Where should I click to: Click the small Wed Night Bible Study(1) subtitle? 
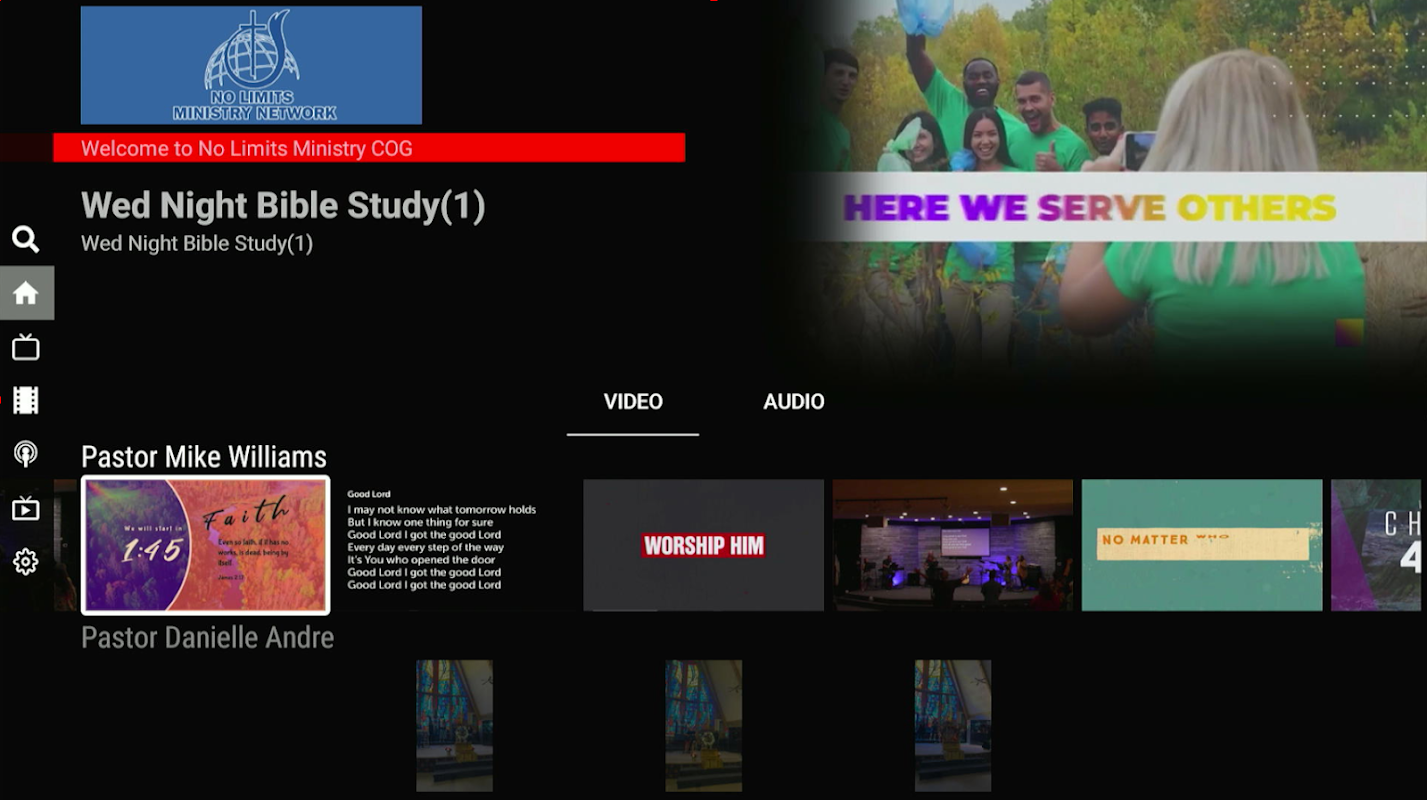pos(197,243)
